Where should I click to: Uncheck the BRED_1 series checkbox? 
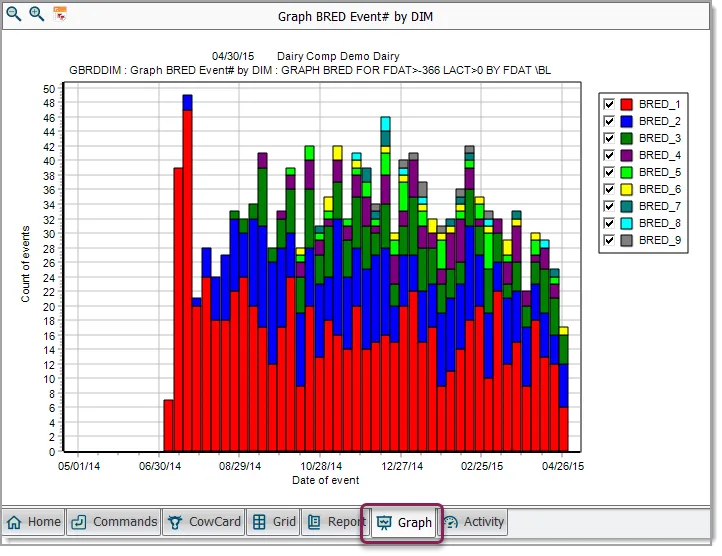609,104
